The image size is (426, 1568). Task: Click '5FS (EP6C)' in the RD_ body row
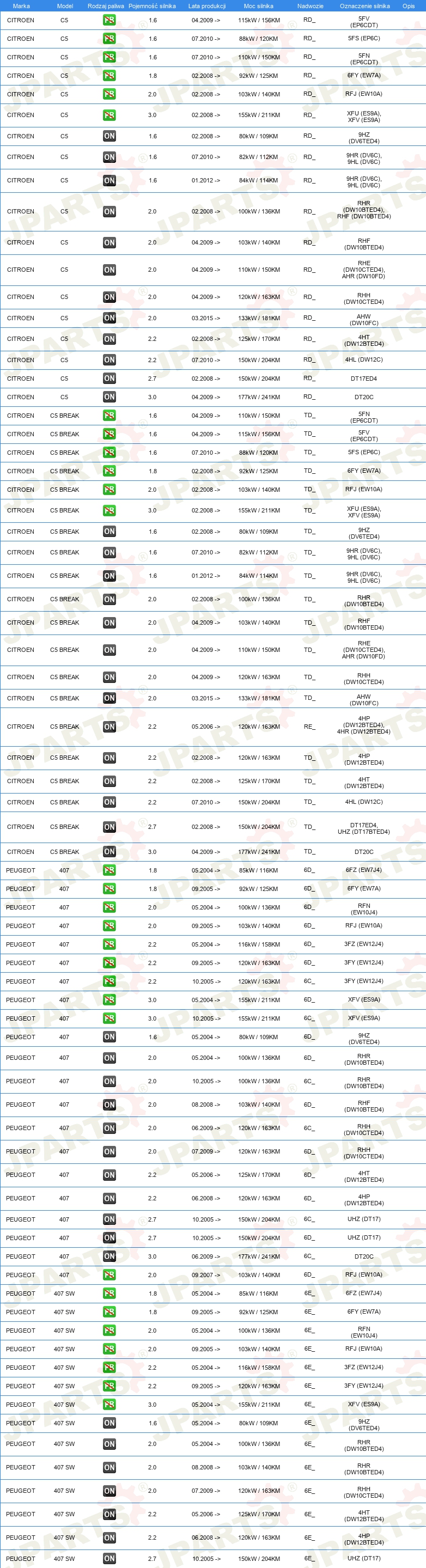(364, 38)
